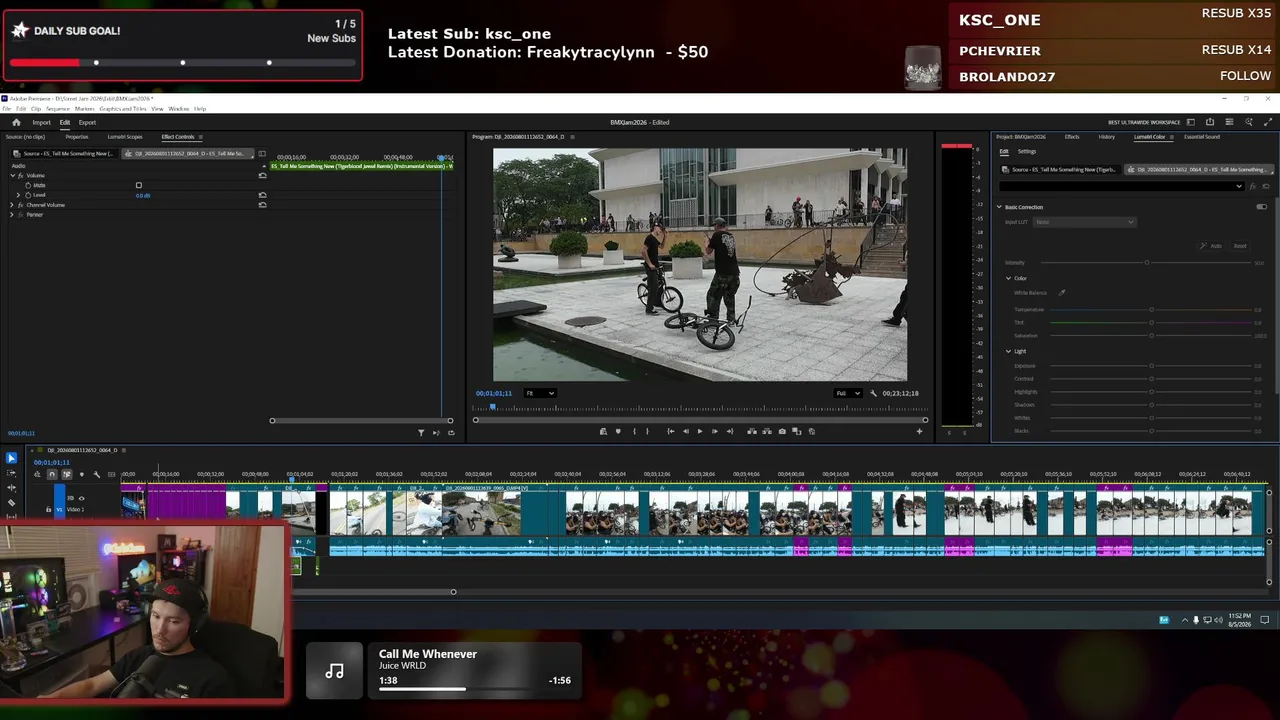This screenshot has height=720, width=1280.
Task: Toggle the Lumetri fx bypass button
Action: coord(1254,186)
